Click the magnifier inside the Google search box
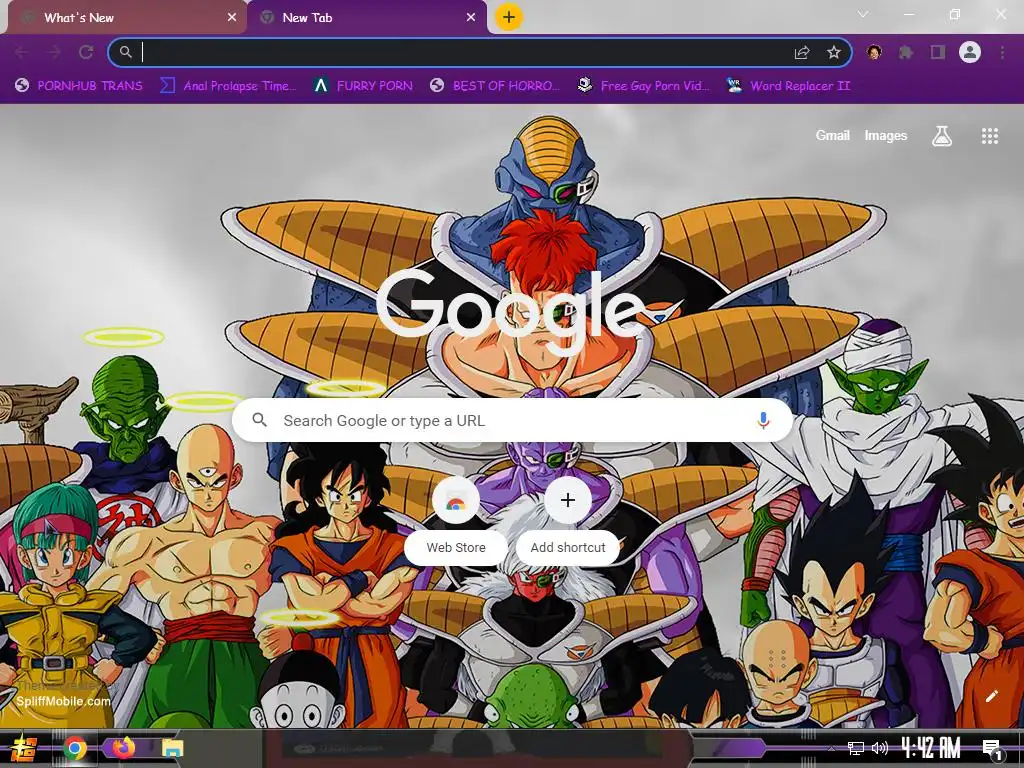Viewport: 1024px width, 768px height. (x=260, y=420)
